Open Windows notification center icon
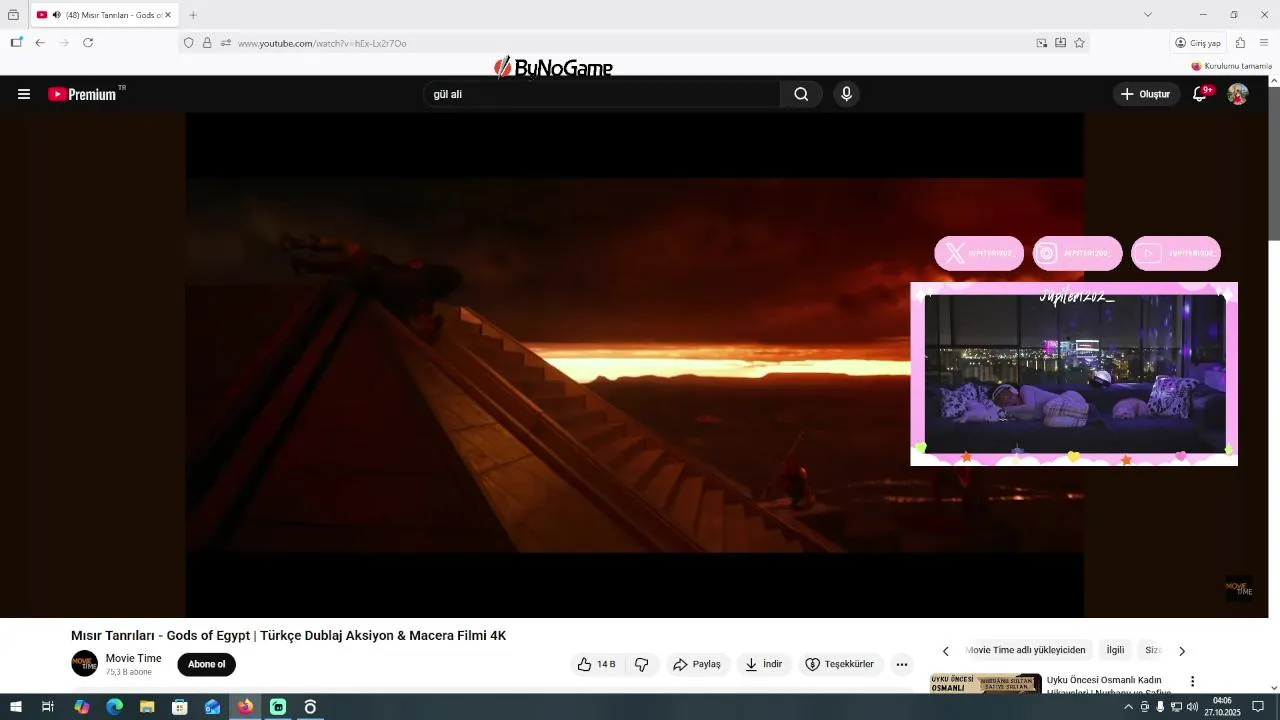1280x720 pixels. [x=1258, y=707]
